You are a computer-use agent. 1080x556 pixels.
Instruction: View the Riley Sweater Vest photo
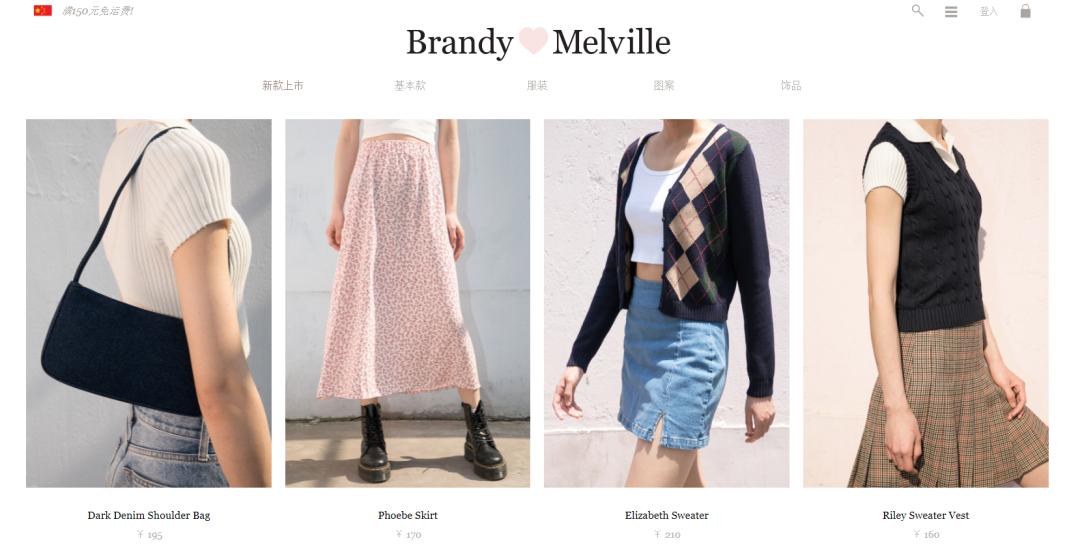pyautogui.click(x=926, y=303)
